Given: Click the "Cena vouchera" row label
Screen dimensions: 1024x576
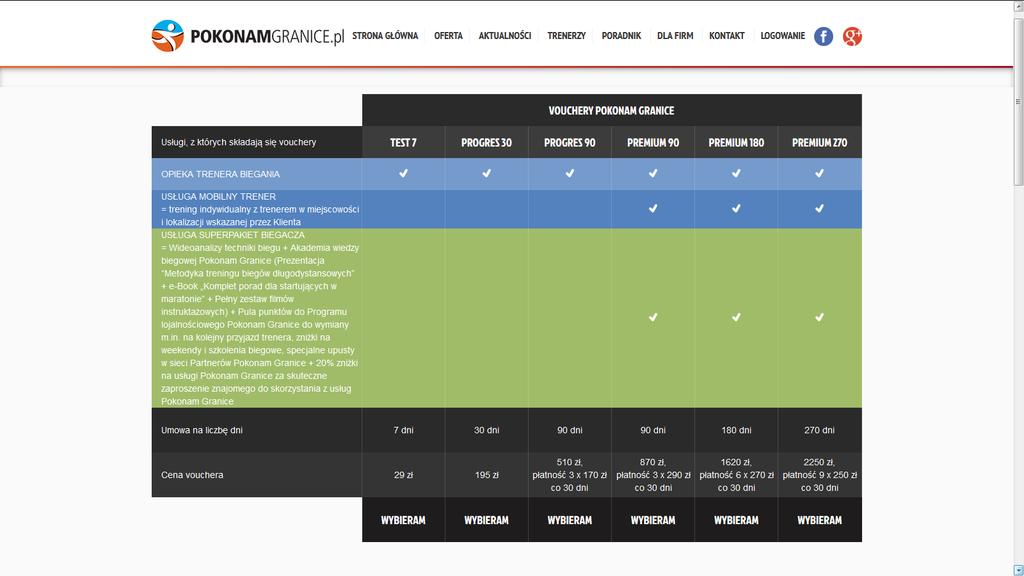Looking at the screenshot, I should pos(192,475).
